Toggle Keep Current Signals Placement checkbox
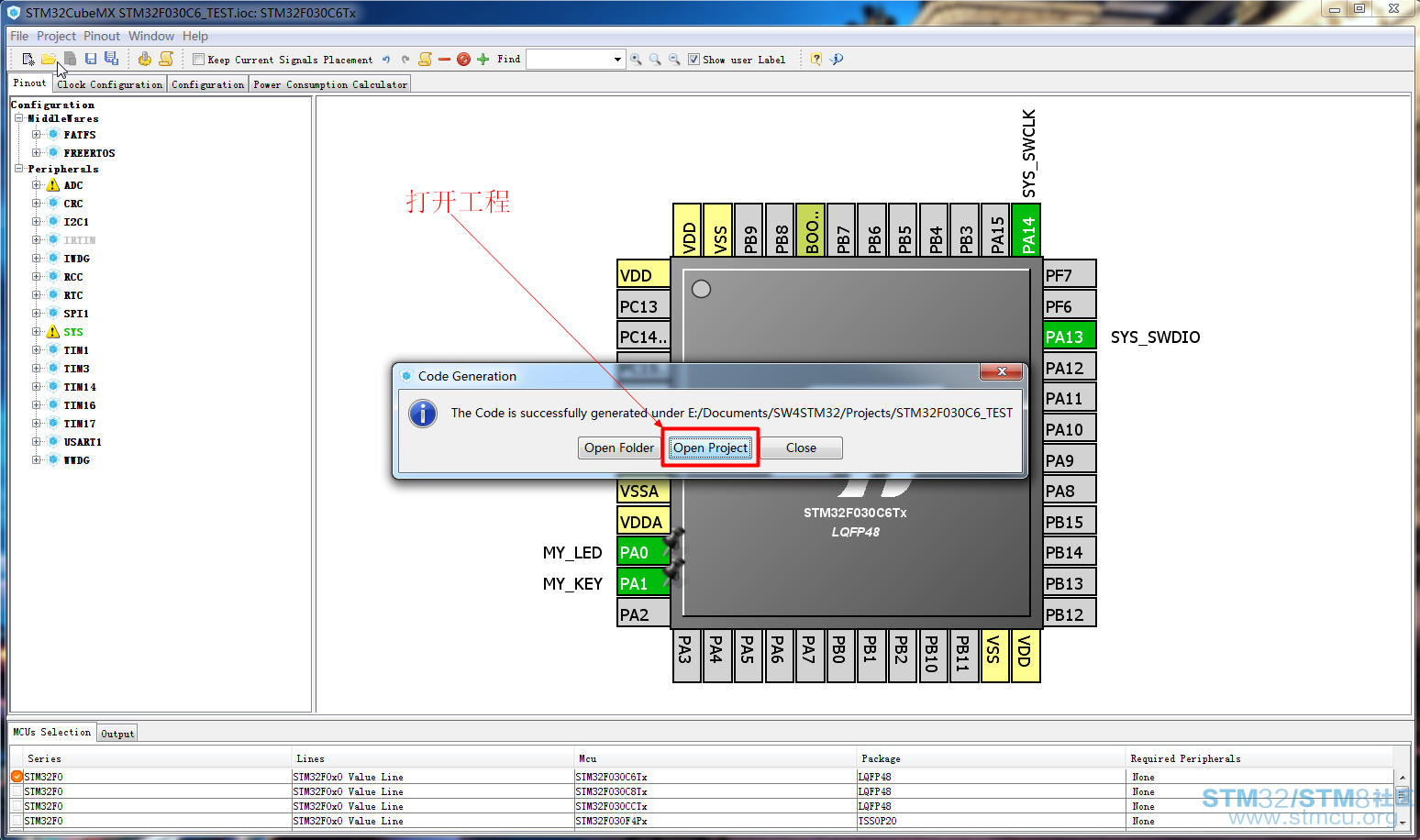The width and height of the screenshot is (1420, 840). [198, 60]
